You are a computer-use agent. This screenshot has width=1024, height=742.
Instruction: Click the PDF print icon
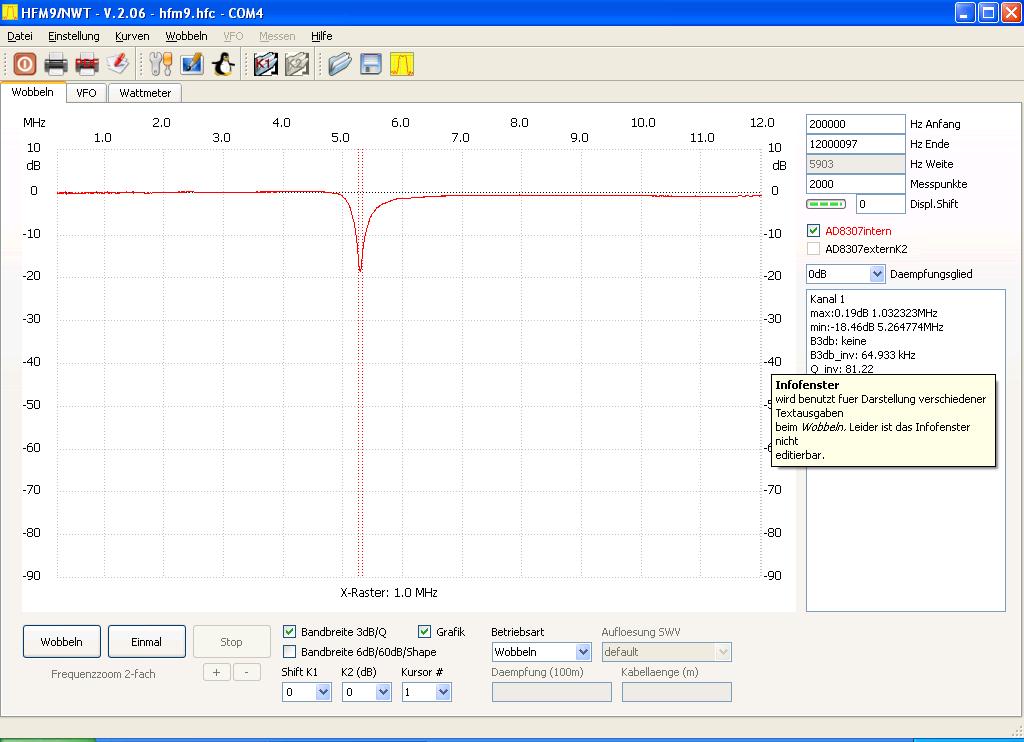point(87,64)
